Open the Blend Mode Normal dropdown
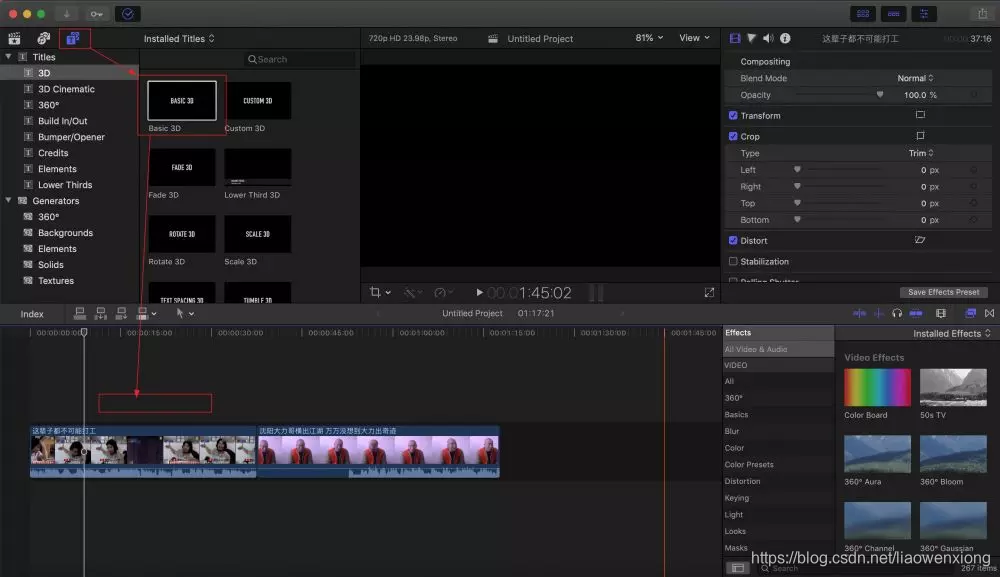Image resolution: width=1000 pixels, height=577 pixels. tap(915, 78)
